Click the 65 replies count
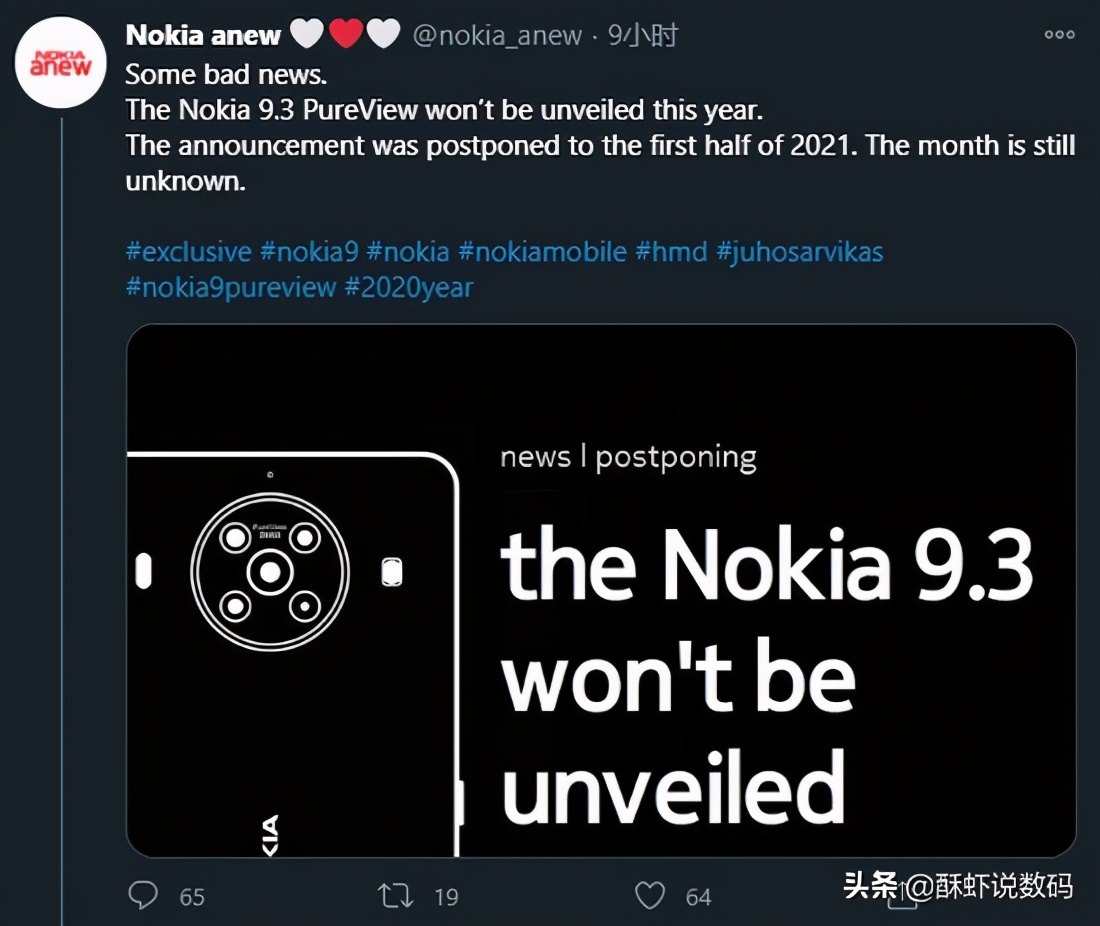Screen dimensions: 1100x926 [x=192, y=897]
